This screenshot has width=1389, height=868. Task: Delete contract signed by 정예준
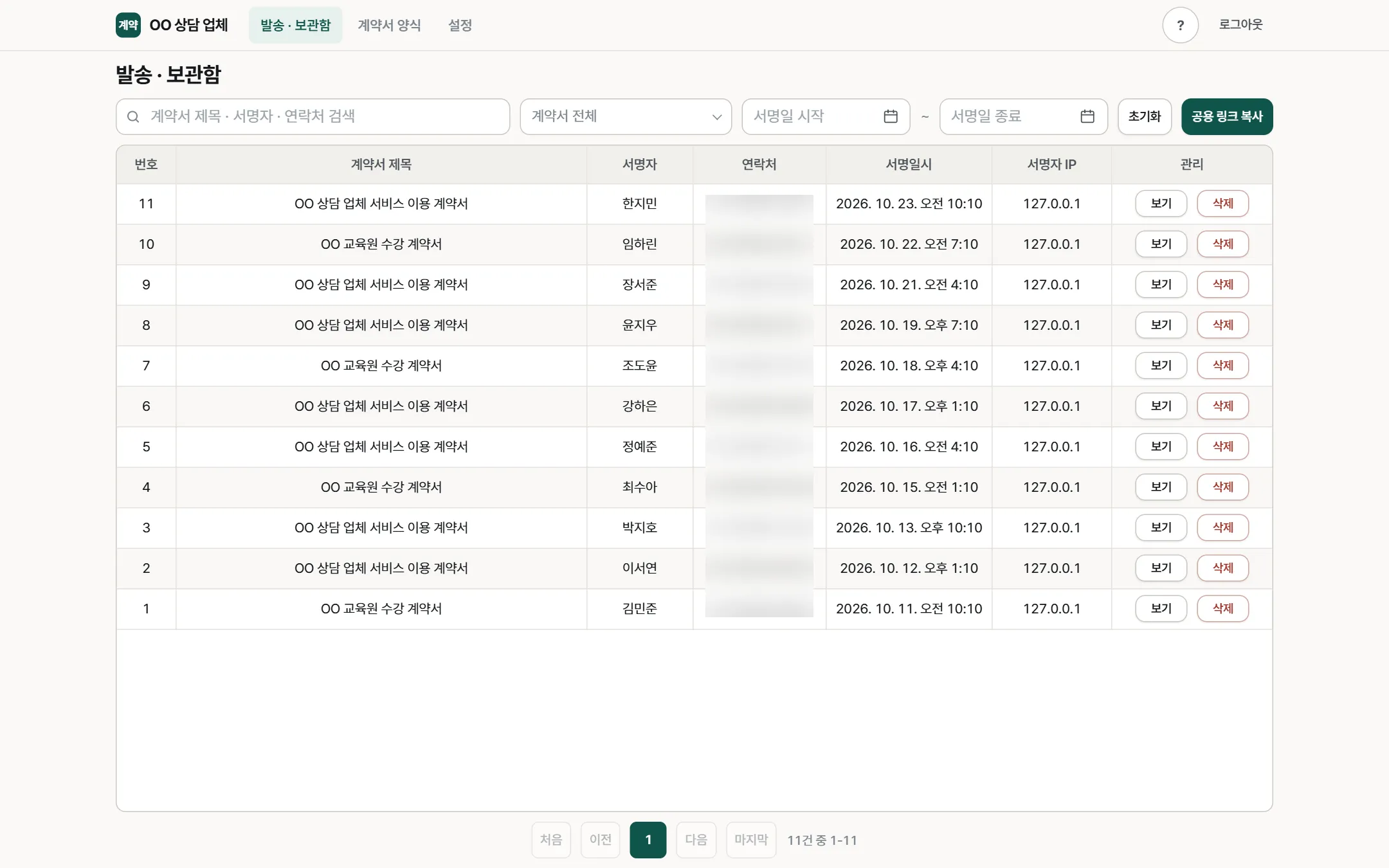pos(1222,447)
